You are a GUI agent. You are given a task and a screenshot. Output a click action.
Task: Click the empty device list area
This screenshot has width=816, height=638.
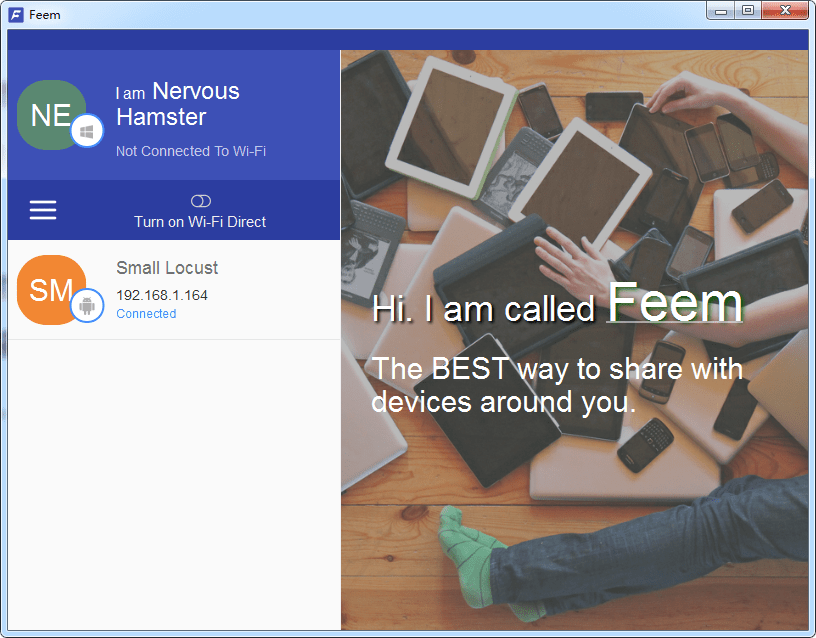tap(174, 484)
